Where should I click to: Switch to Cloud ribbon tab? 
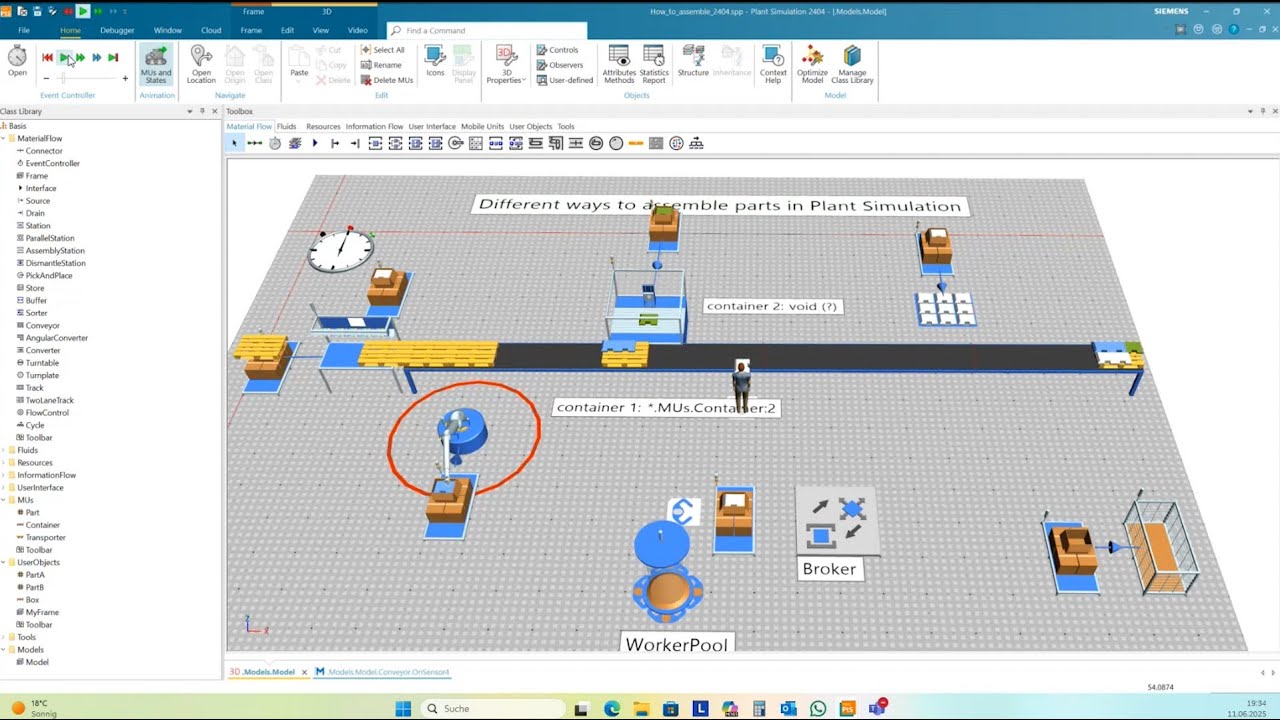pos(211,30)
